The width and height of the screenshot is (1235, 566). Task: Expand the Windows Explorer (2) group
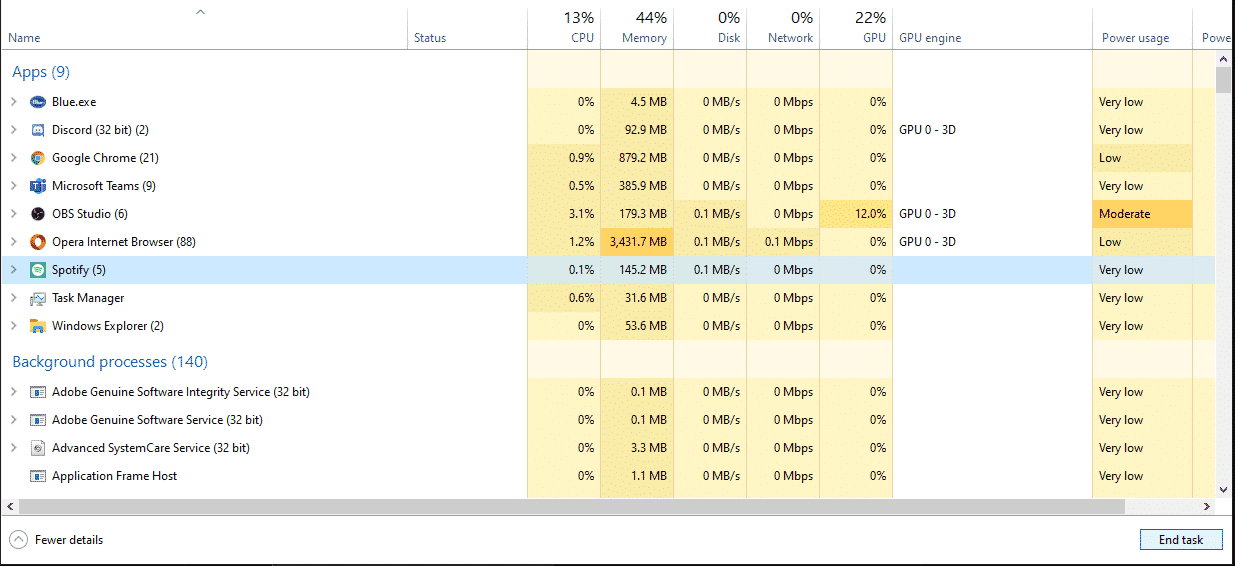[x=14, y=326]
